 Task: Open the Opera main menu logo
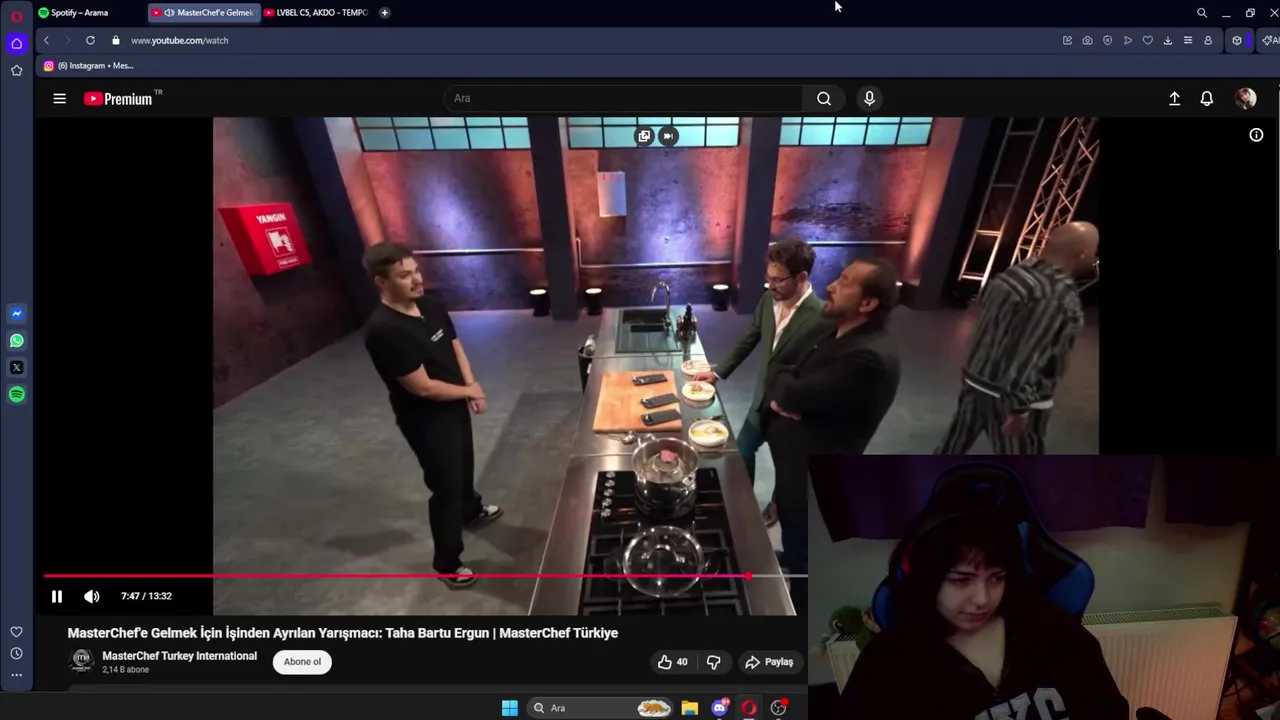click(x=16, y=16)
